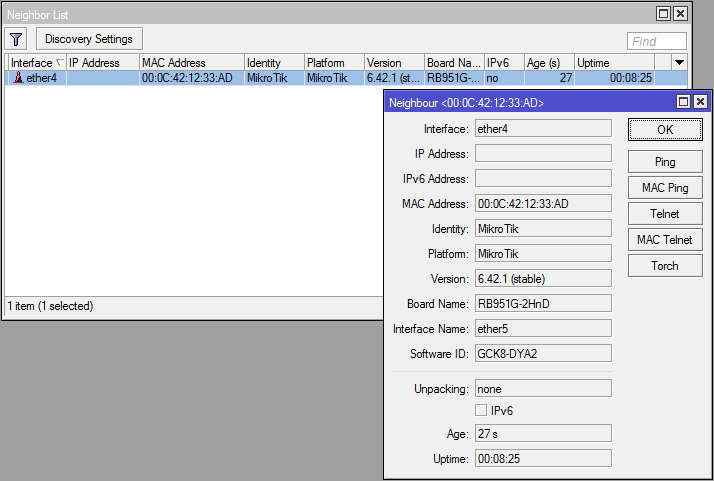Click the ether4 interface icon in the table row

[x=18, y=77]
